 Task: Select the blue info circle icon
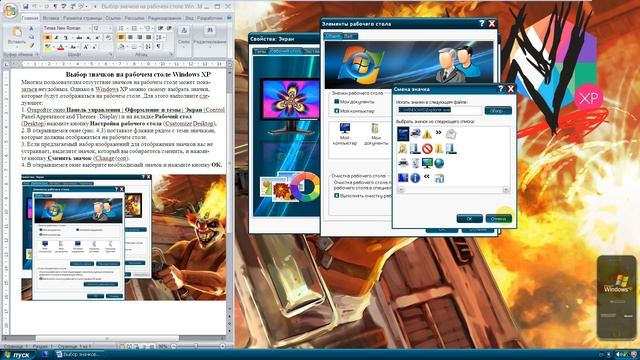point(415,178)
